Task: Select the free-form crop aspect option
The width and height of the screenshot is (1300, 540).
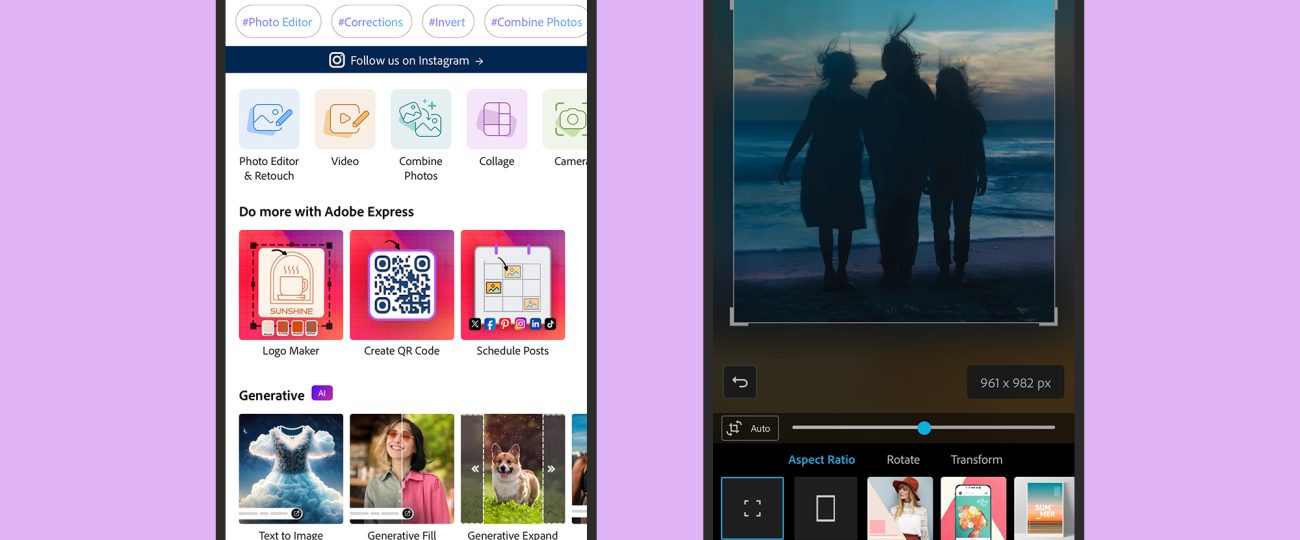Action: click(753, 508)
